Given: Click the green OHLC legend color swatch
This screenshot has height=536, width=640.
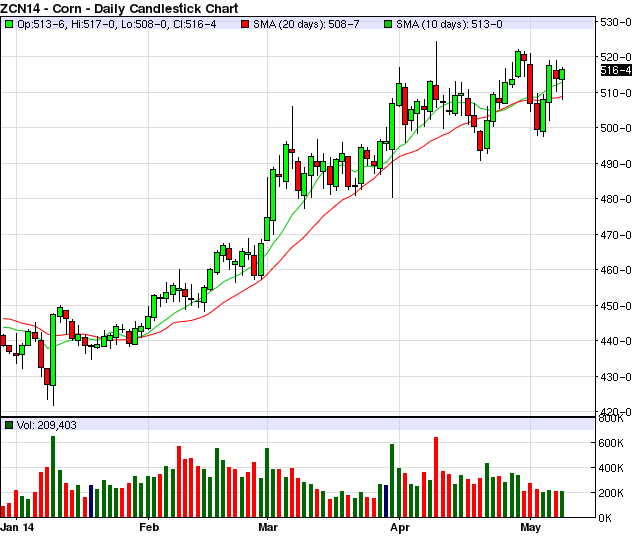Looking at the screenshot, I should click(9, 24).
